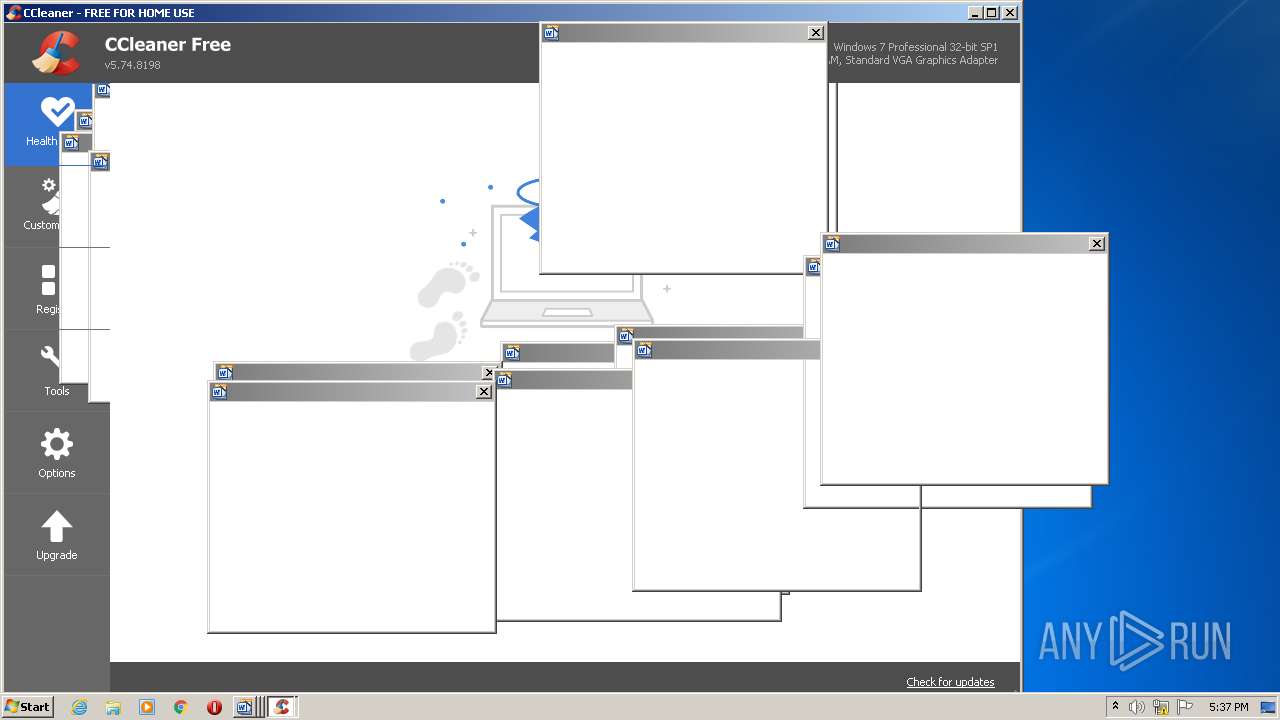Show hidden system tray icons
Image resolution: width=1280 pixels, height=720 pixels.
coord(1115,707)
